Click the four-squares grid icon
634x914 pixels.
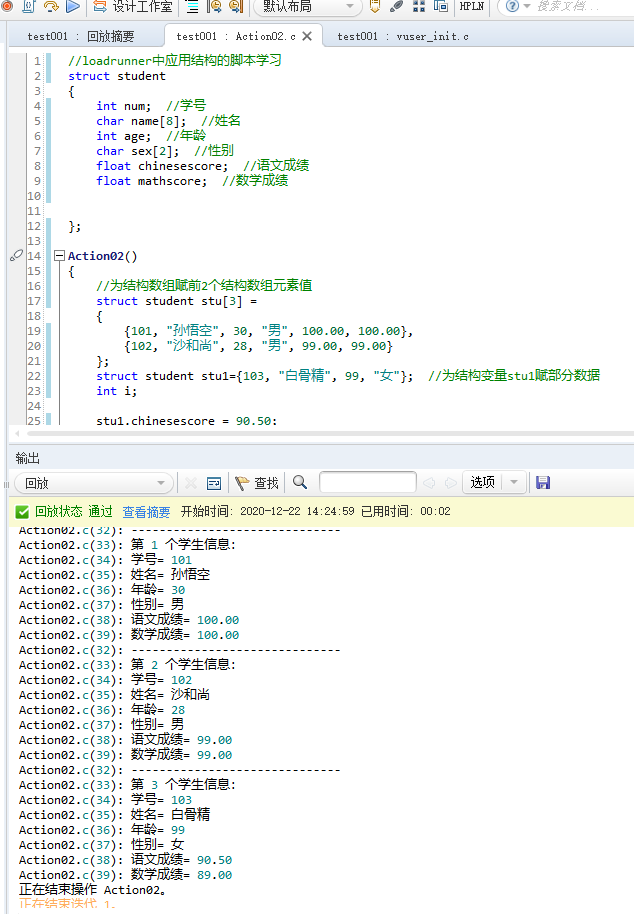(x=418, y=6)
